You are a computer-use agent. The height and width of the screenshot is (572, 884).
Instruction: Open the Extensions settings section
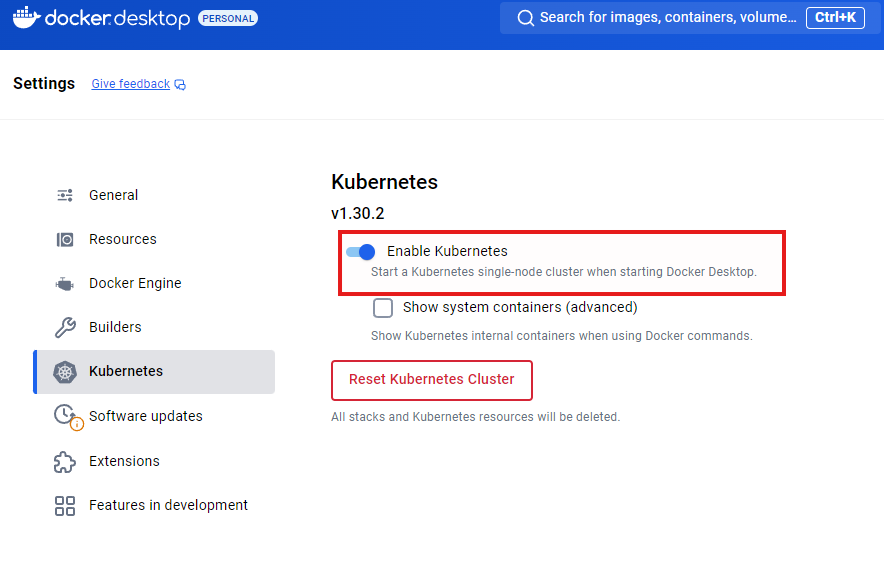pos(154,461)
